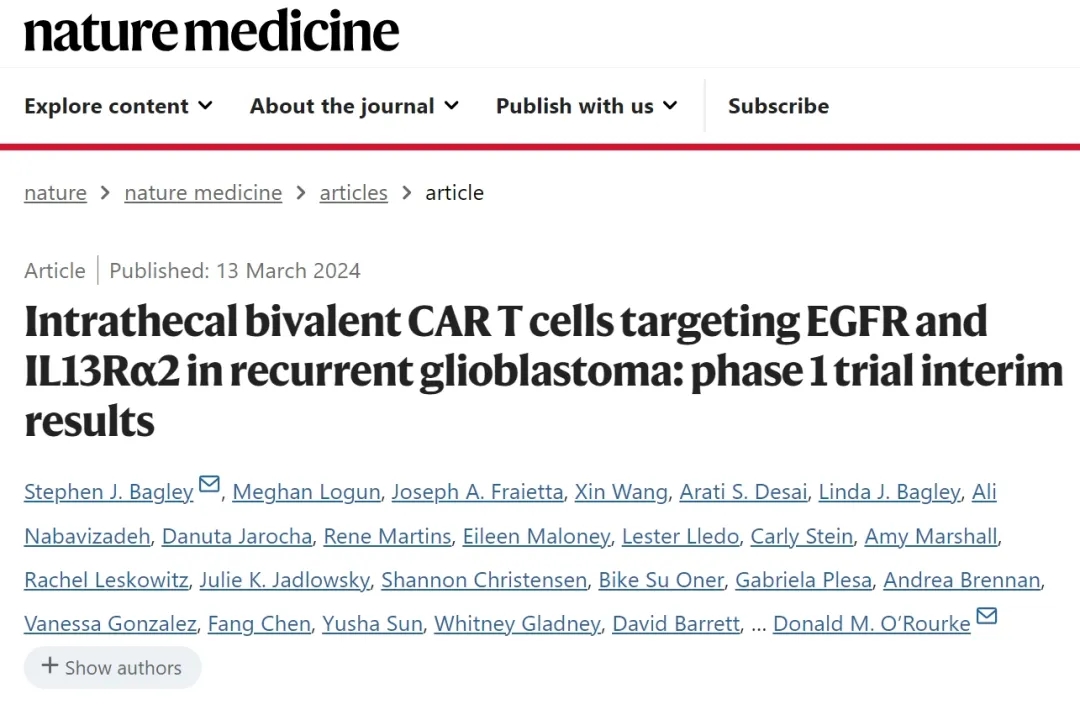The width and height of the screenshot is (1080, 704).
Task: Navigate to the articles breadcrumb
Action: pos(353,193)
